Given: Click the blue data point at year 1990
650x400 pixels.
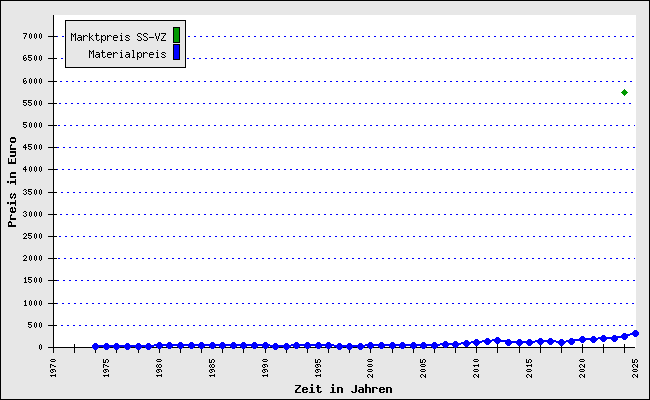Looking at the screenshot, I should pyautogui.click(x=265, y=345).
